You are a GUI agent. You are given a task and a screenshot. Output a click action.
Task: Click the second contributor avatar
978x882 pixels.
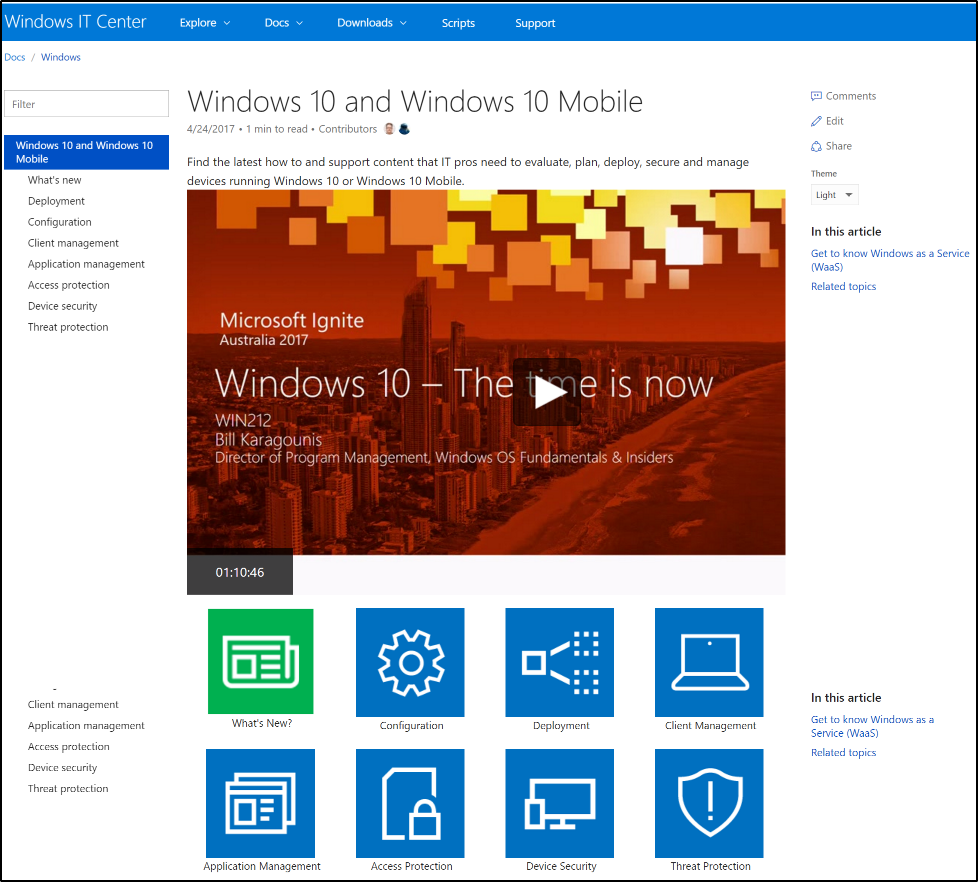coord(404,129)
